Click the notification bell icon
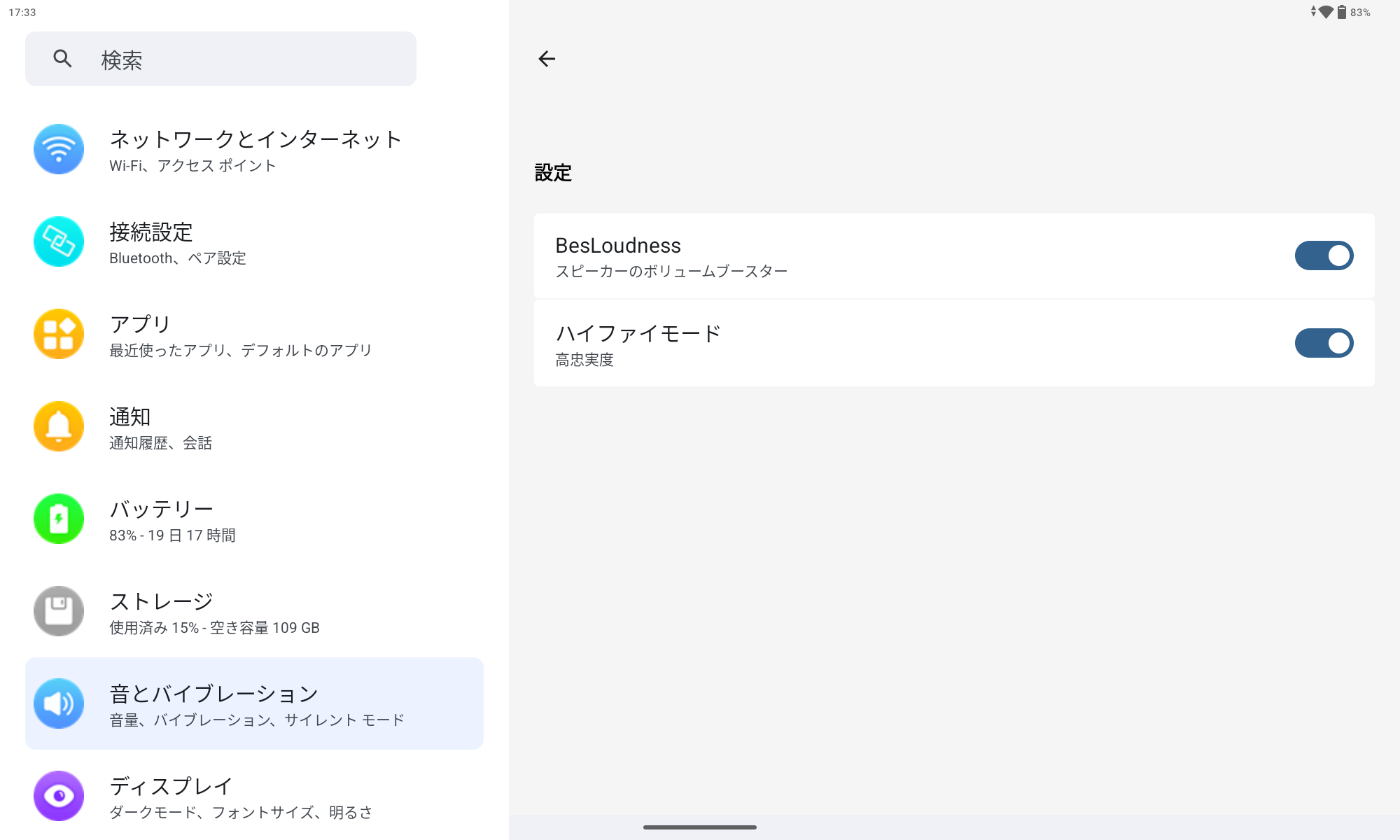 point(59,426)
